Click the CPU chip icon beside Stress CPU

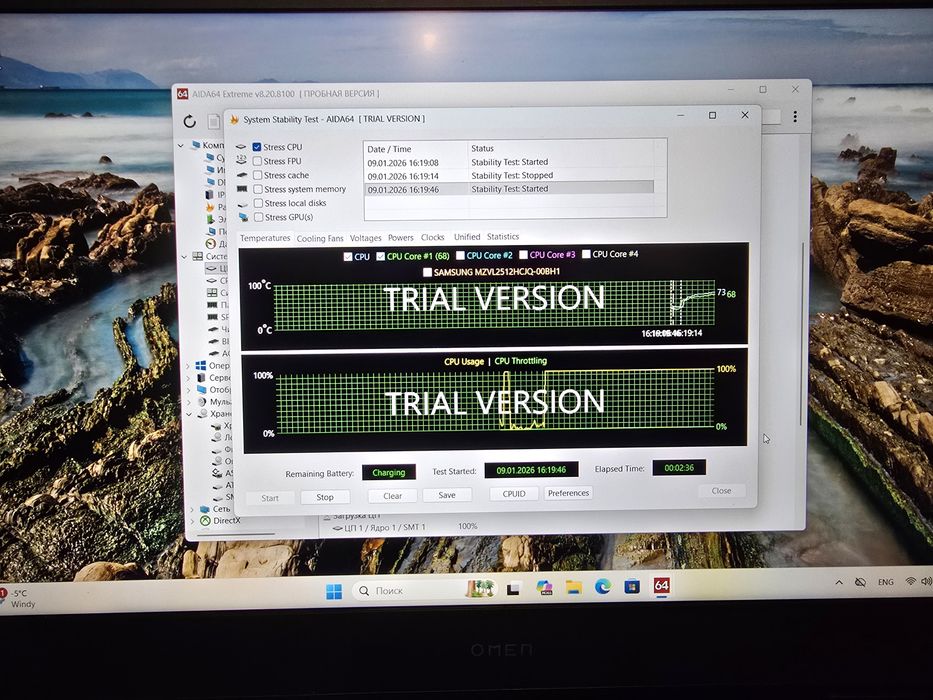click(241, 147)
